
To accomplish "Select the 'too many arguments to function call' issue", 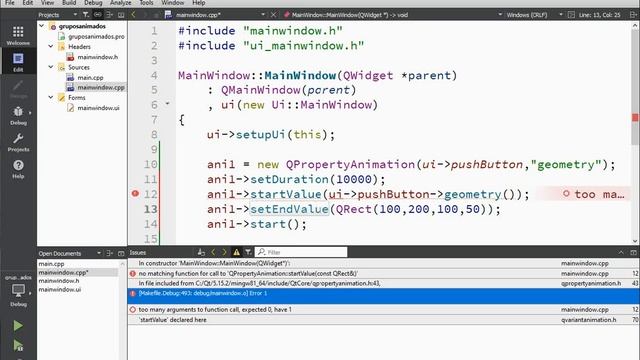I will 384,309.
